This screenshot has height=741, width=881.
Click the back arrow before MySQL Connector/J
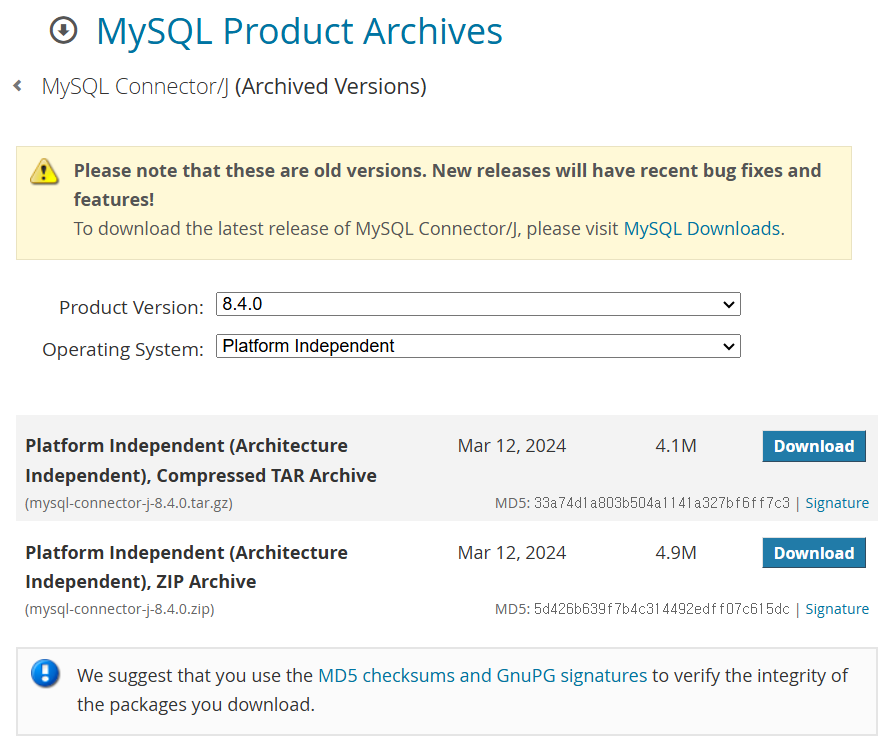pyautogui.click(x=17, y=85)
